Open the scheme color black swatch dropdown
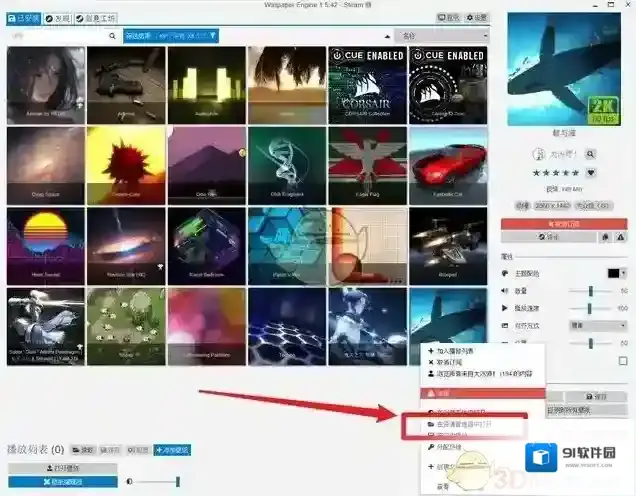The width and height of the screenshot is (636, 496). (x=616, y=272)
